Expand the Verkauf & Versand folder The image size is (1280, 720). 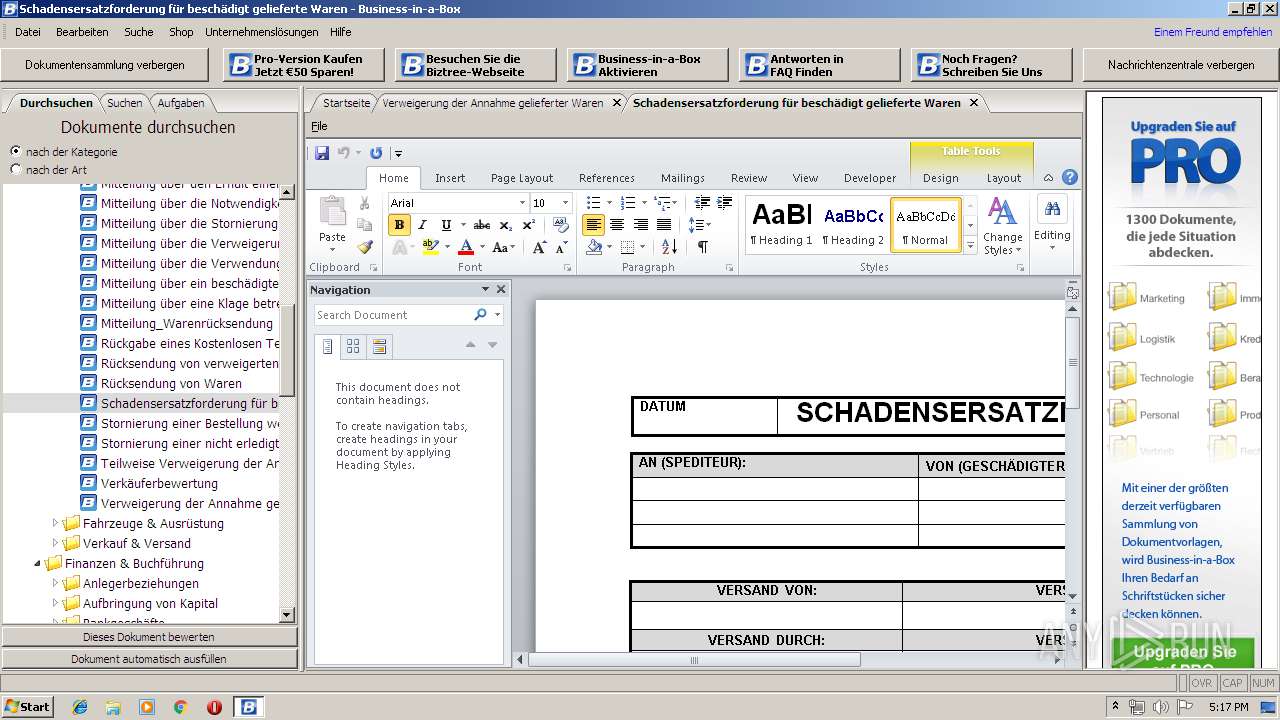[56, 543]
